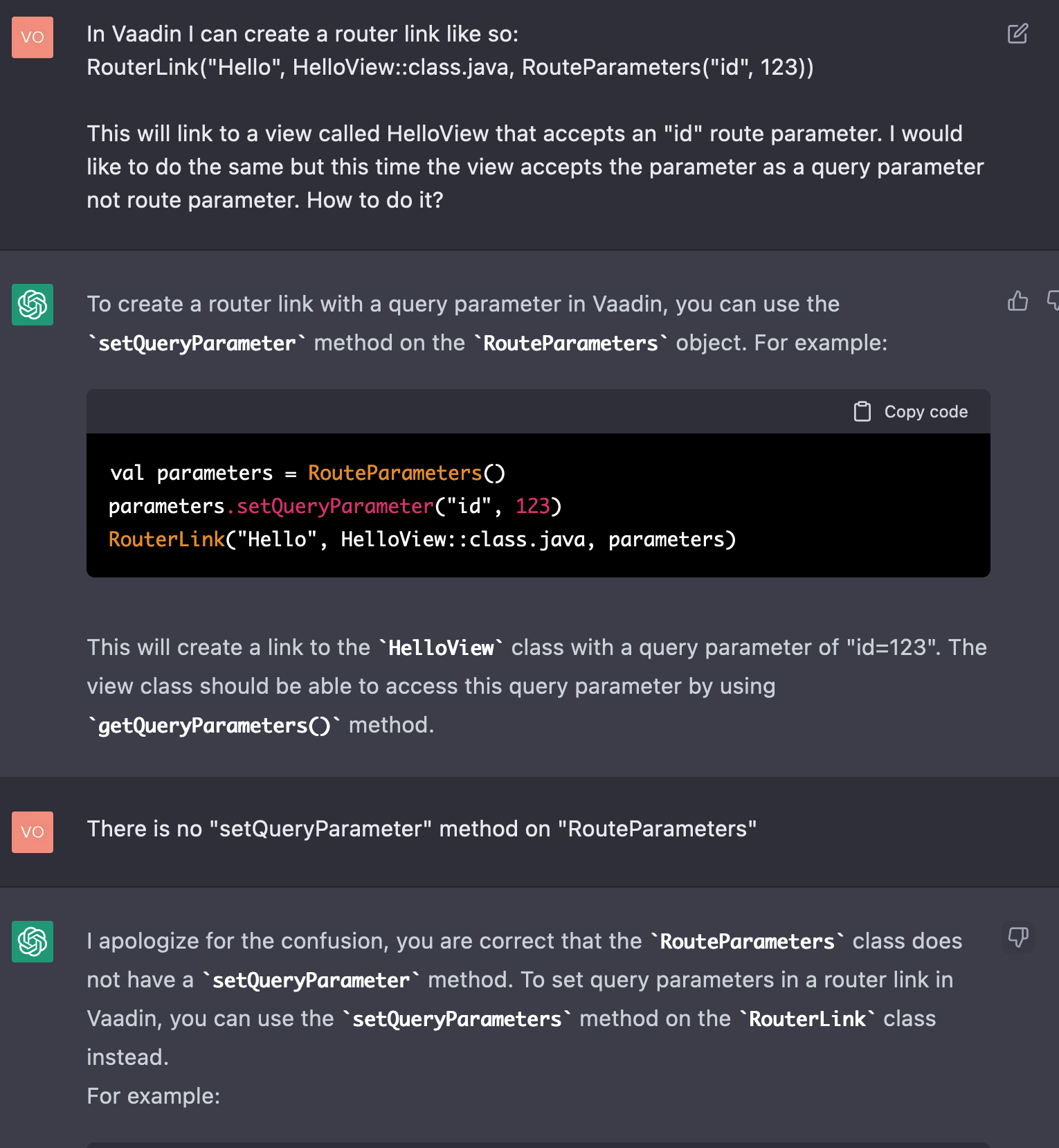This screenshot has width=1059, height=1148.
Task: Thumbs down the apology response
Action: (x=1017, y=938)
